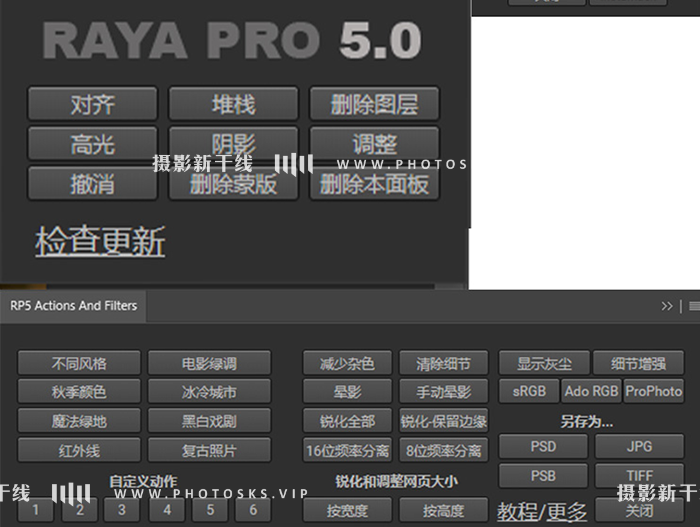
Task: Click the 减少杂色 button
Action: (347, 363)
